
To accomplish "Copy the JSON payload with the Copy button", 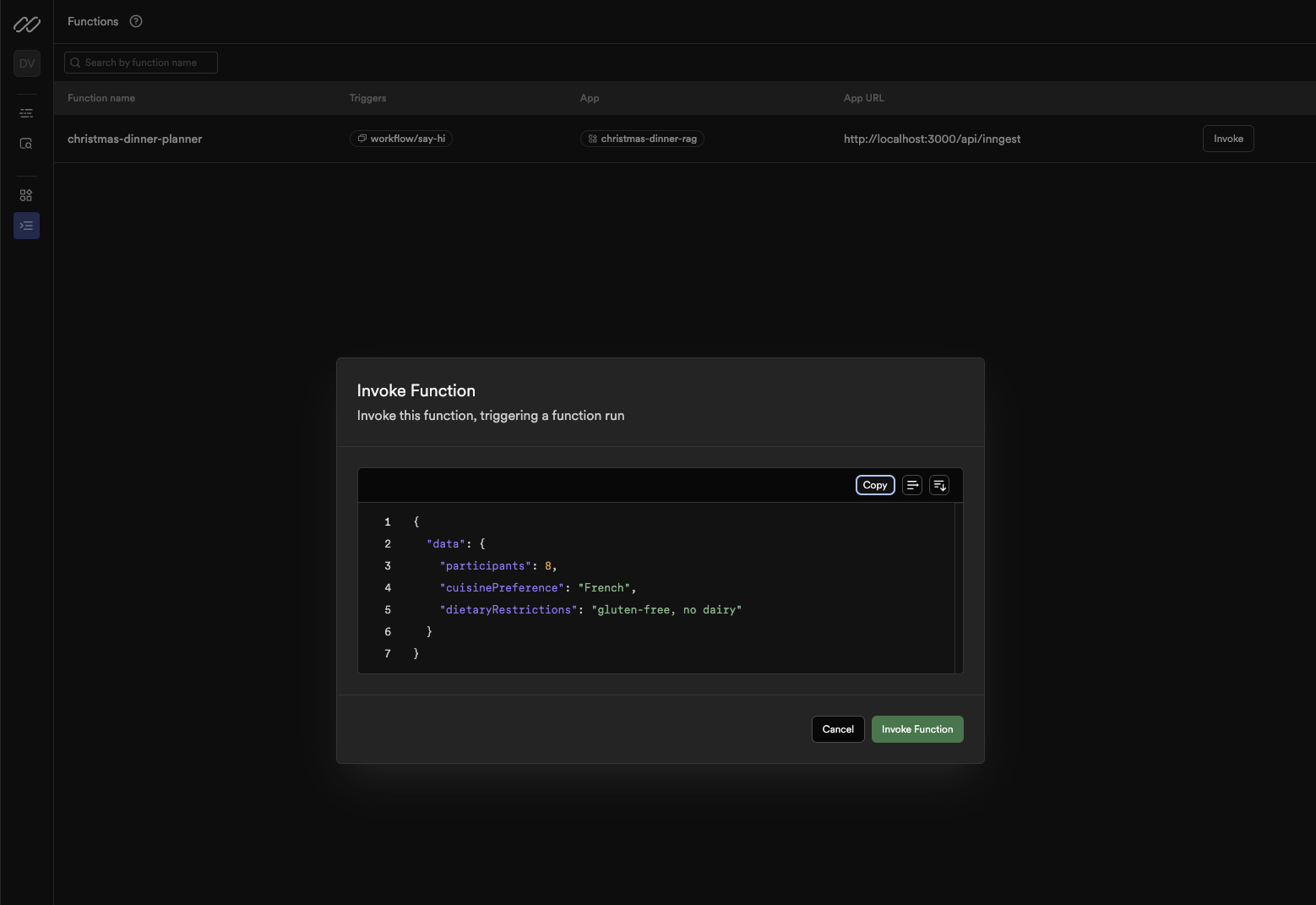I will tap(875, 485).
